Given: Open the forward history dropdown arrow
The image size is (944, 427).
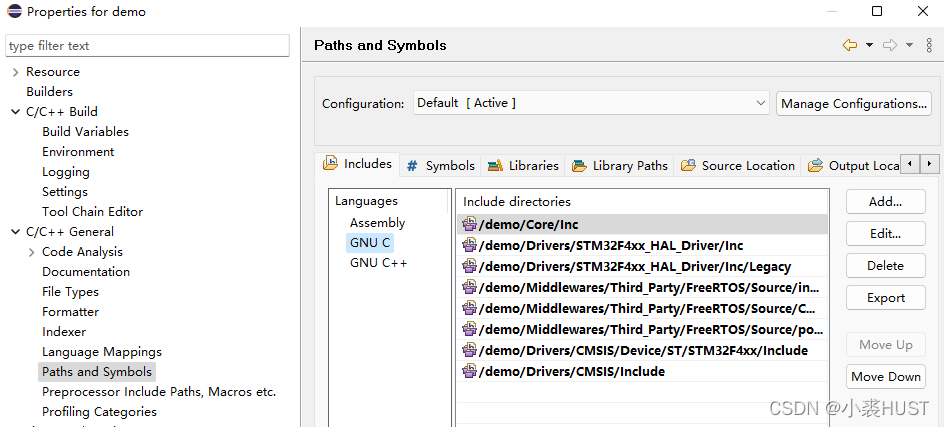Looking at the screenshot, I should coord(909,45).
